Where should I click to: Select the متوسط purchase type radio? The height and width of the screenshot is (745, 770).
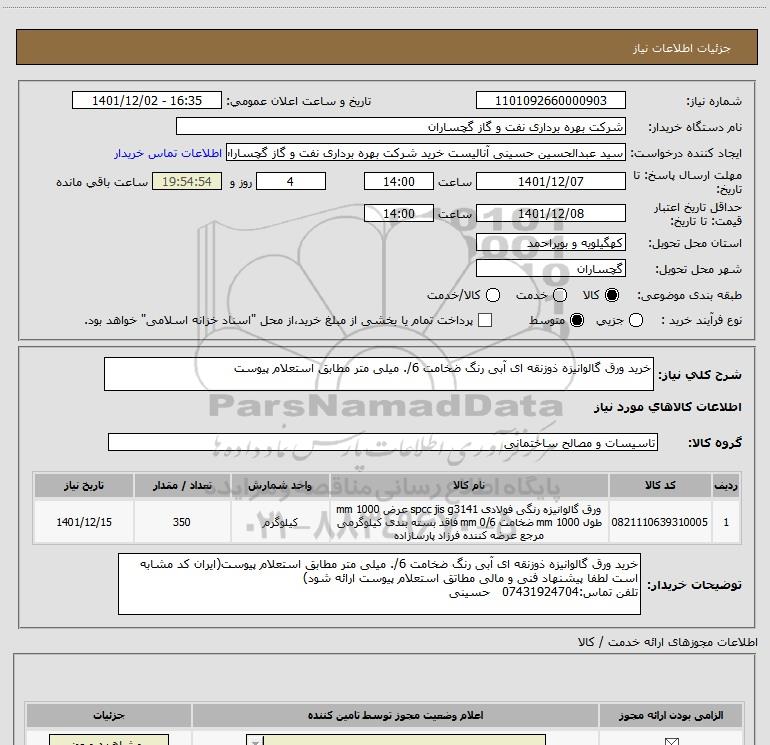[x=577, y=321]
